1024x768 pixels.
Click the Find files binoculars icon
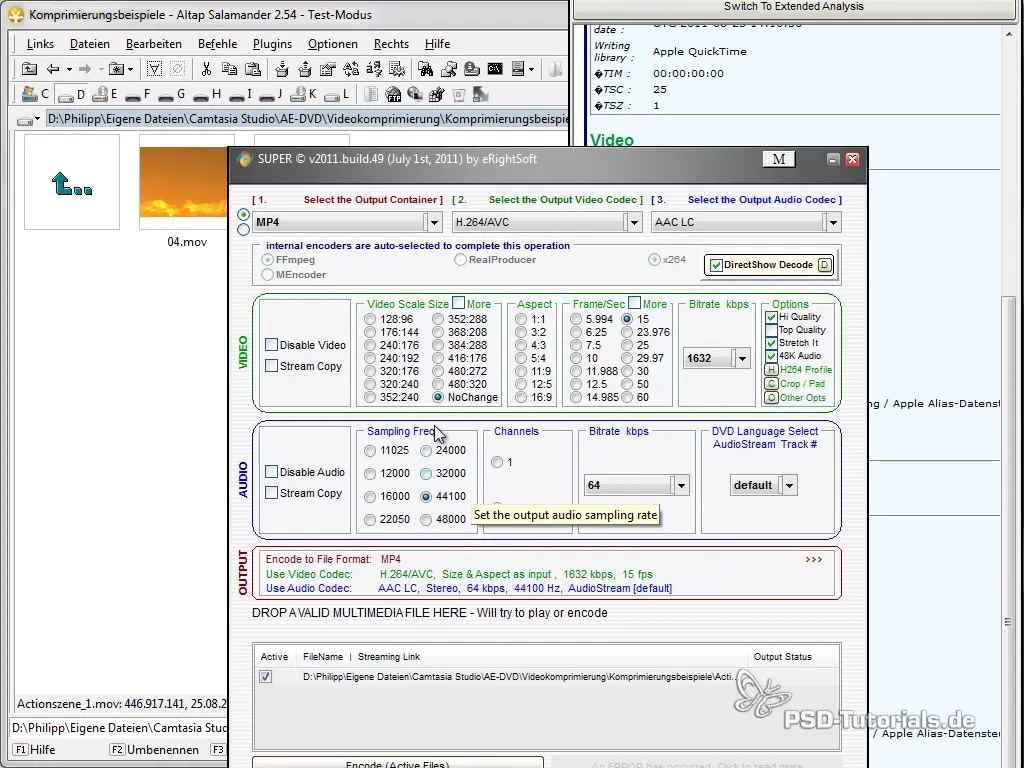(426, 69)
